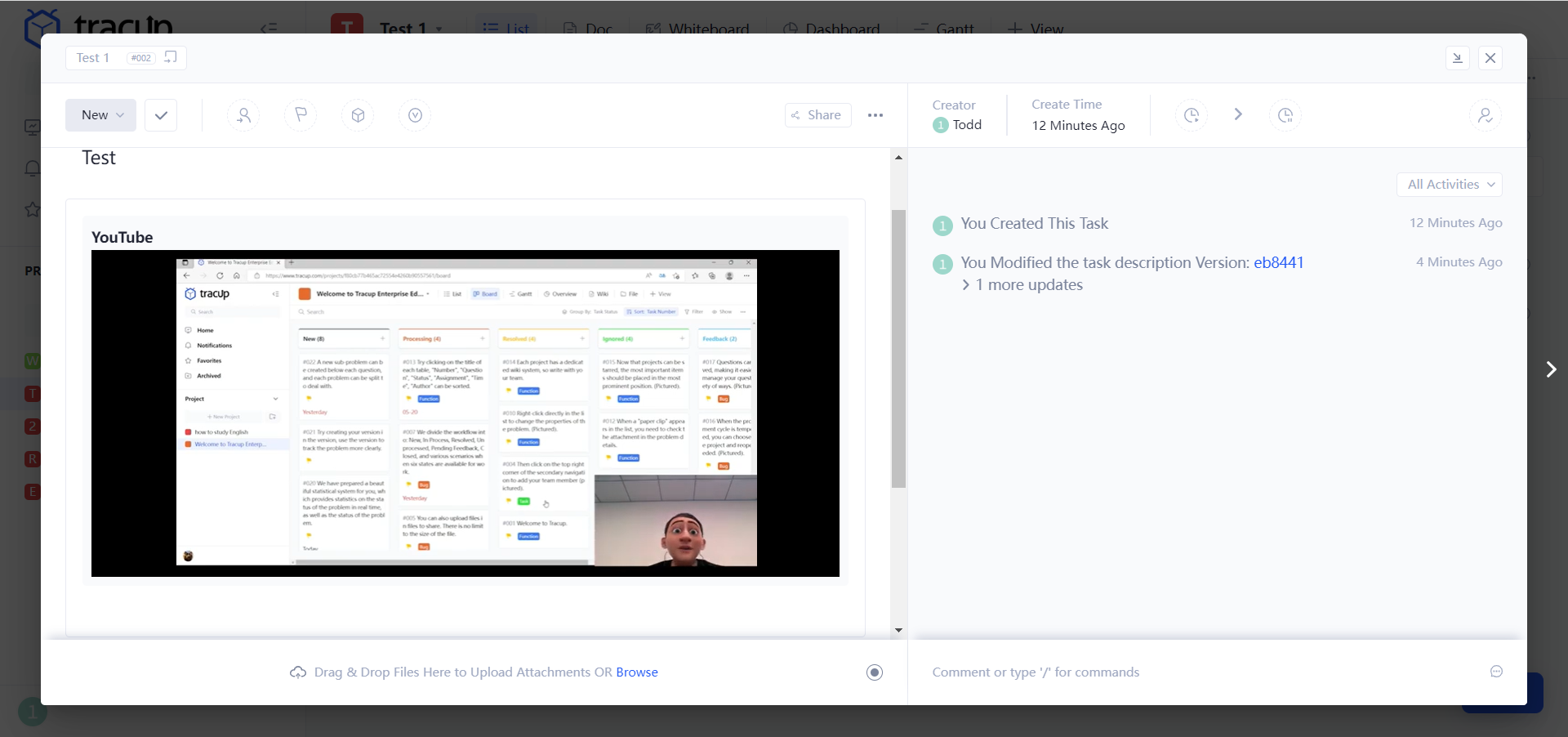The image size is (1568, 737).
Task: Export the task using the download icon
Action: point(1458,58)
